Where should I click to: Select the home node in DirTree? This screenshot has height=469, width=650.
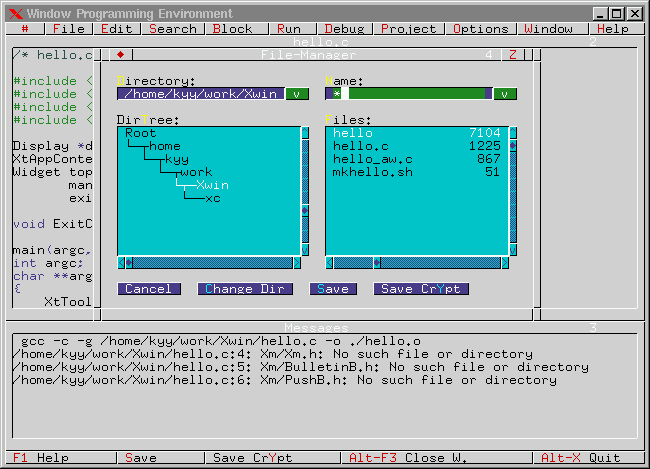click(x=164, y=146)
